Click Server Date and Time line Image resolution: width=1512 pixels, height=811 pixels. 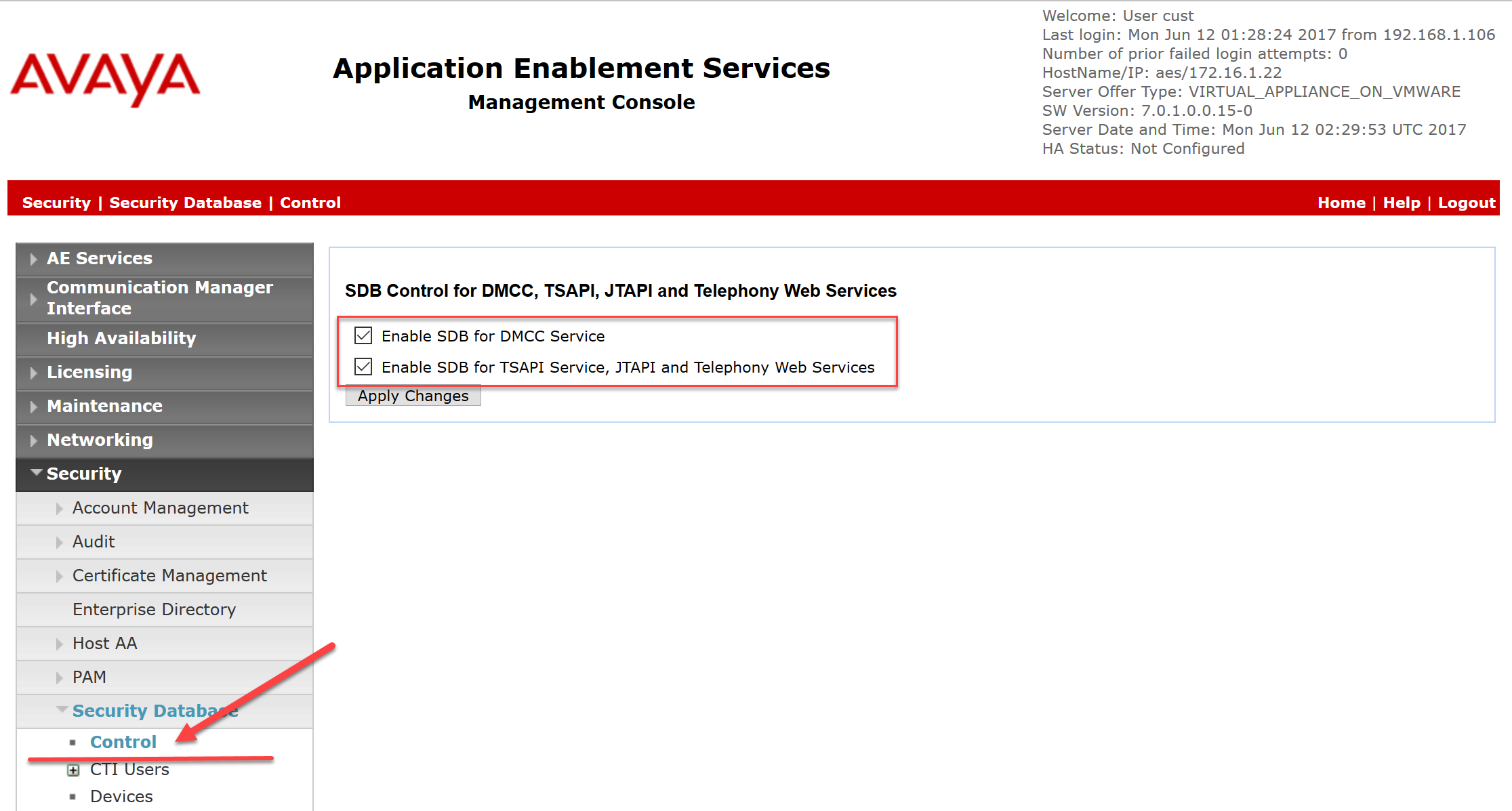coord(1254,129)
